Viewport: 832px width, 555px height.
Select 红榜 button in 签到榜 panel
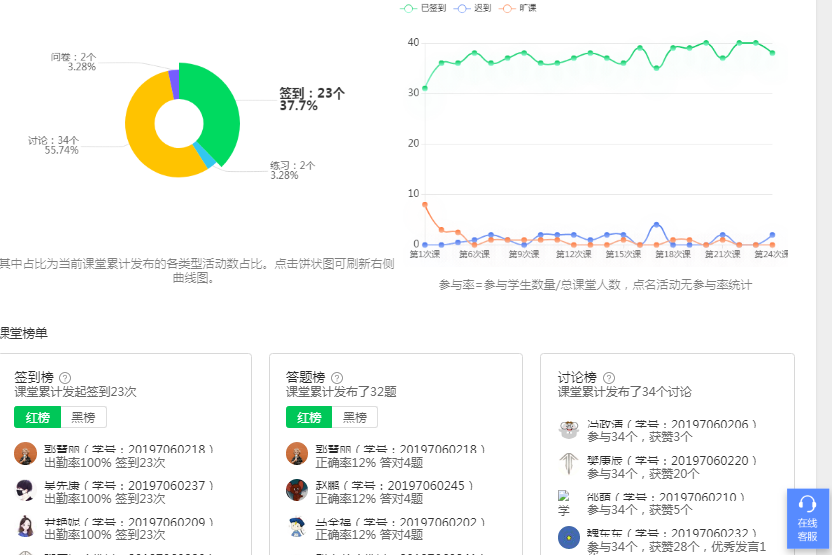[x=38, y=417]
